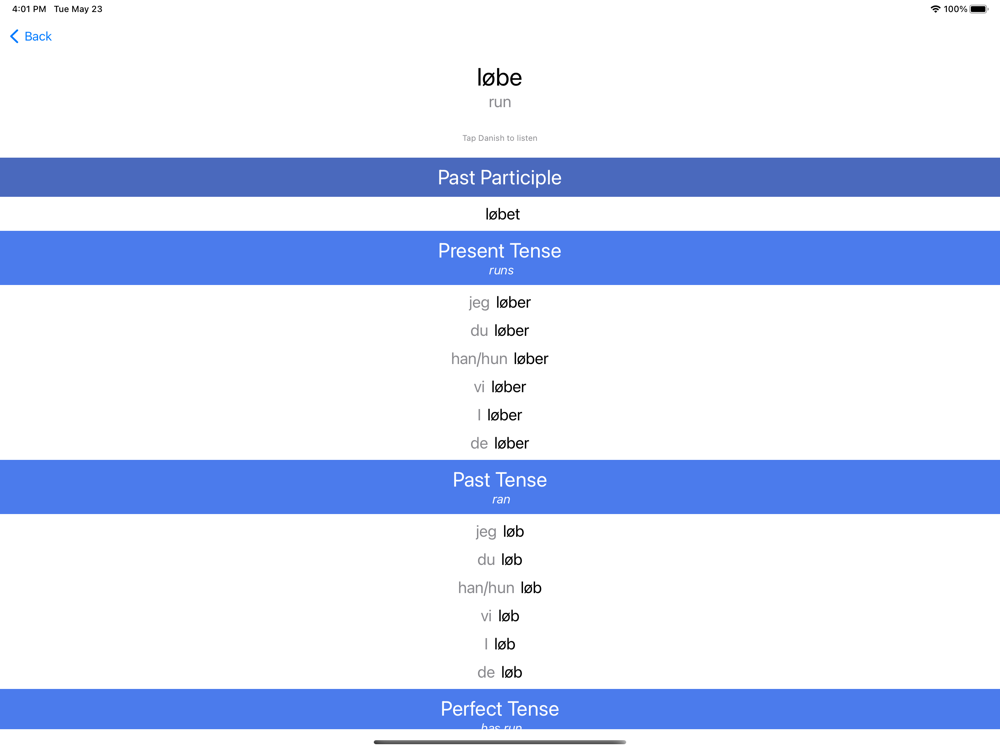Listen to past participle løbet

(x=503, y=214)
